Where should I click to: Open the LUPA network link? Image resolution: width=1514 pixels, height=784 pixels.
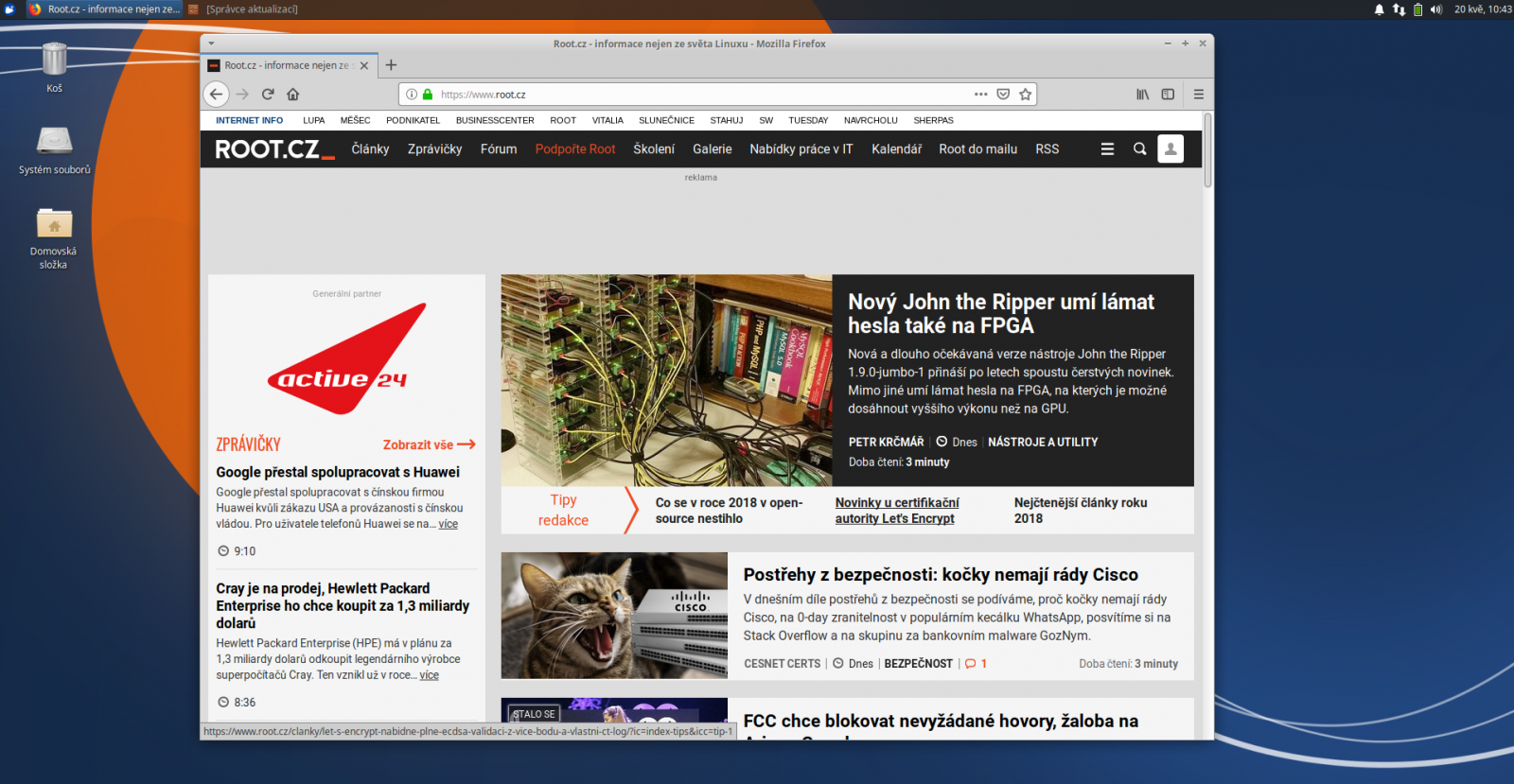pyautogui.click(x=314, y=121)
